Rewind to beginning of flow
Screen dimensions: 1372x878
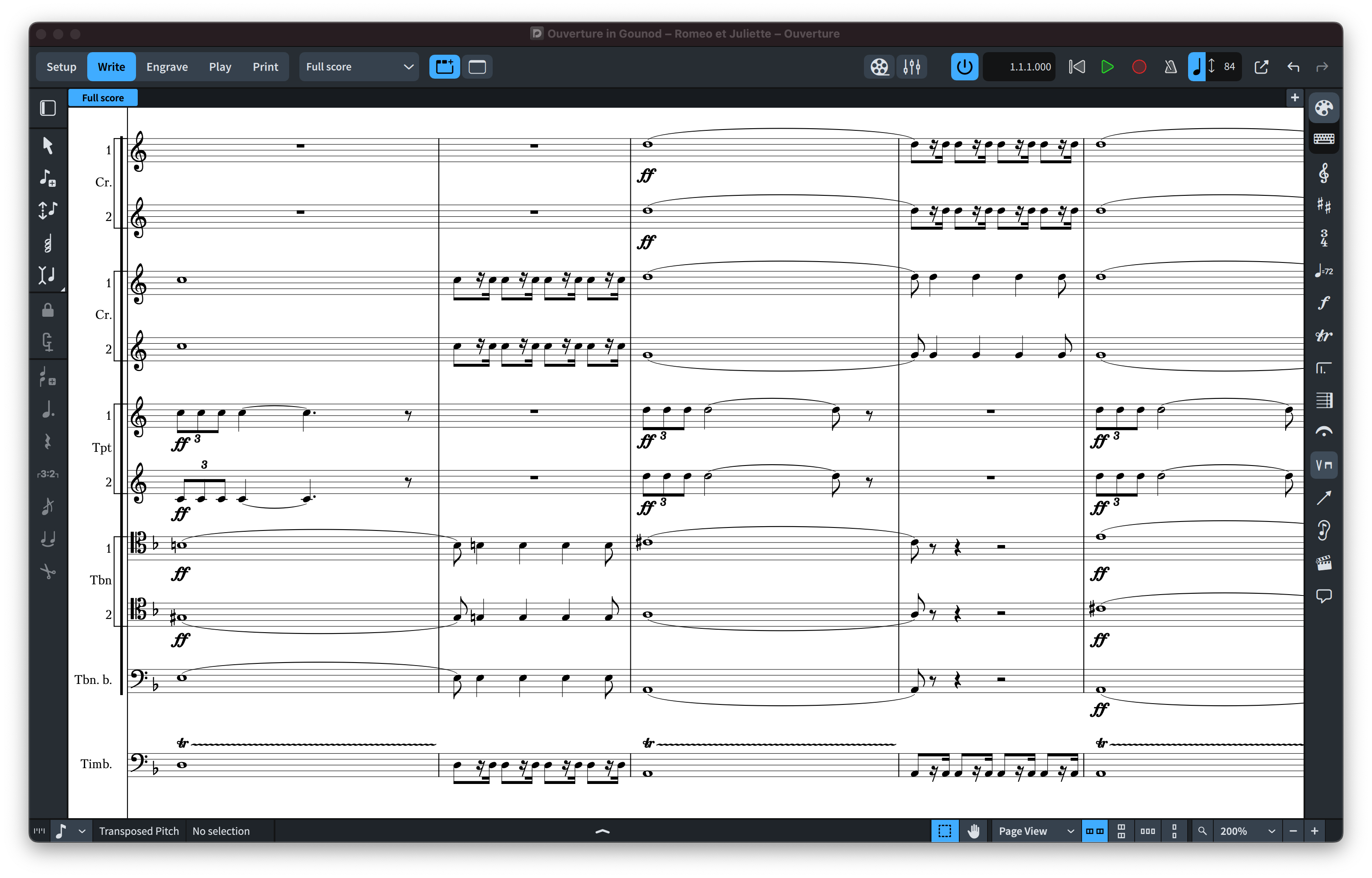point(1076,67)
